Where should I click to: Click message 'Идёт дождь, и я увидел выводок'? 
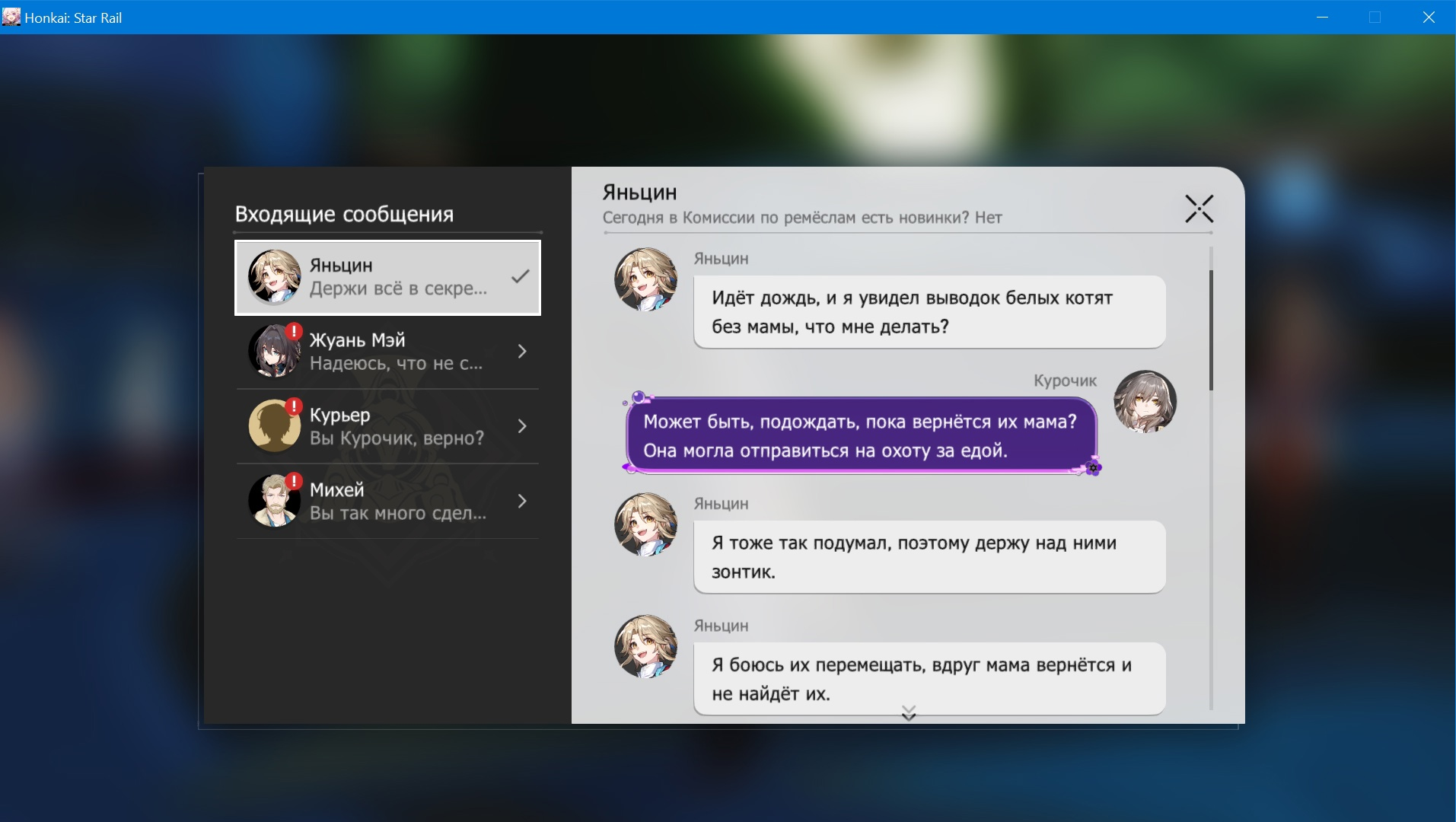tap(929, 312)
